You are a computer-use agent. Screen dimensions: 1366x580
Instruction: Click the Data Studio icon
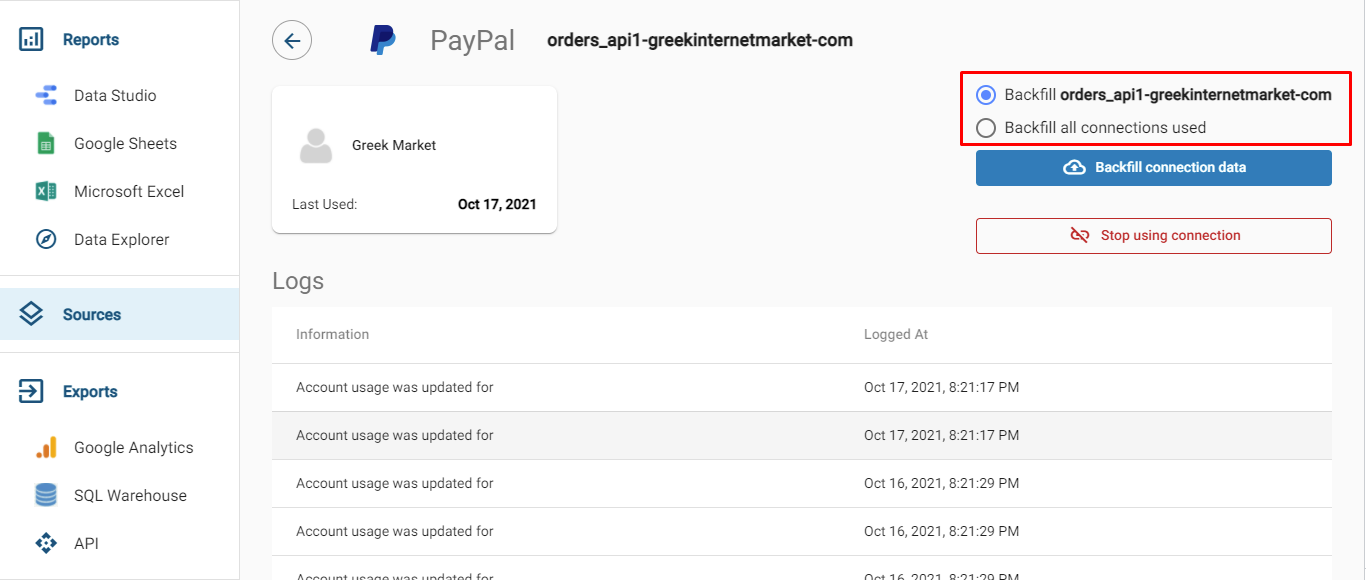click(x=46, y=96)
